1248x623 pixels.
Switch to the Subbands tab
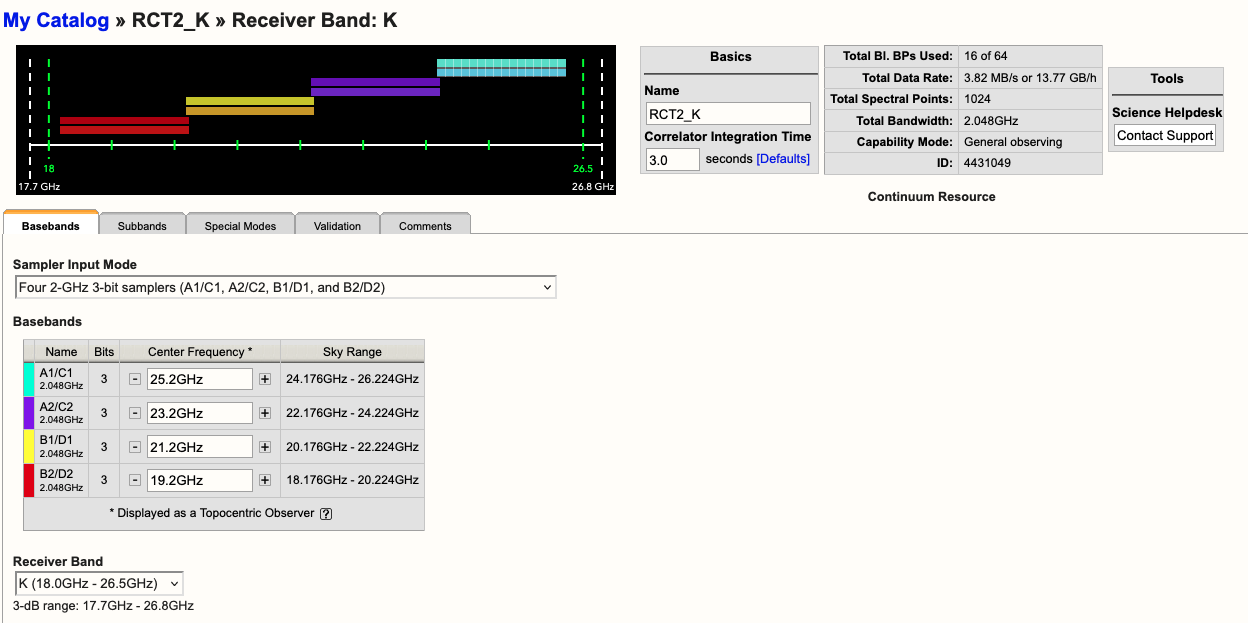click(141, 227)
